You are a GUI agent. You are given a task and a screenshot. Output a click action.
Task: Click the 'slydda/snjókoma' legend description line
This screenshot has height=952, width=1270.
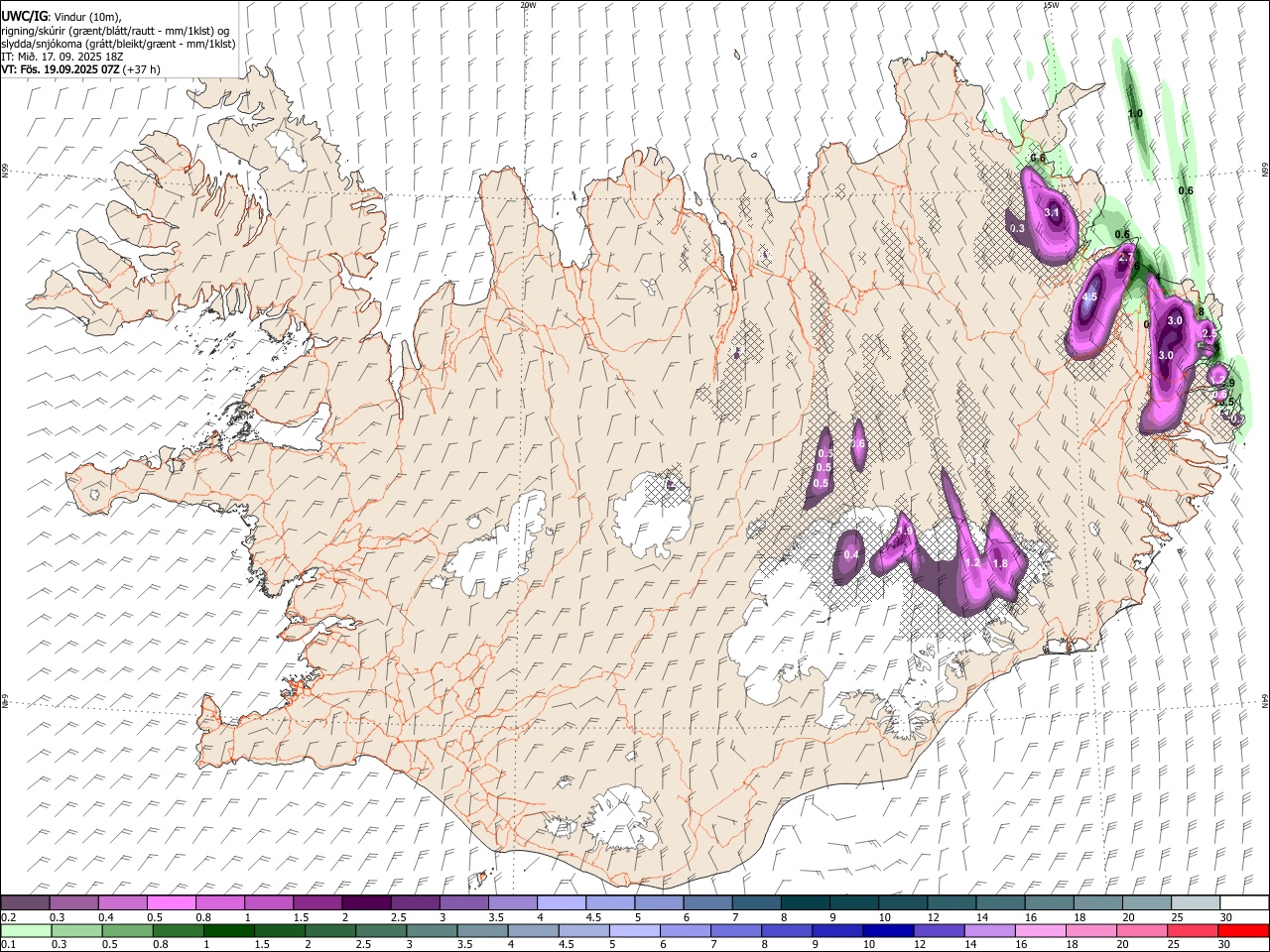click(x=118, y=44)
